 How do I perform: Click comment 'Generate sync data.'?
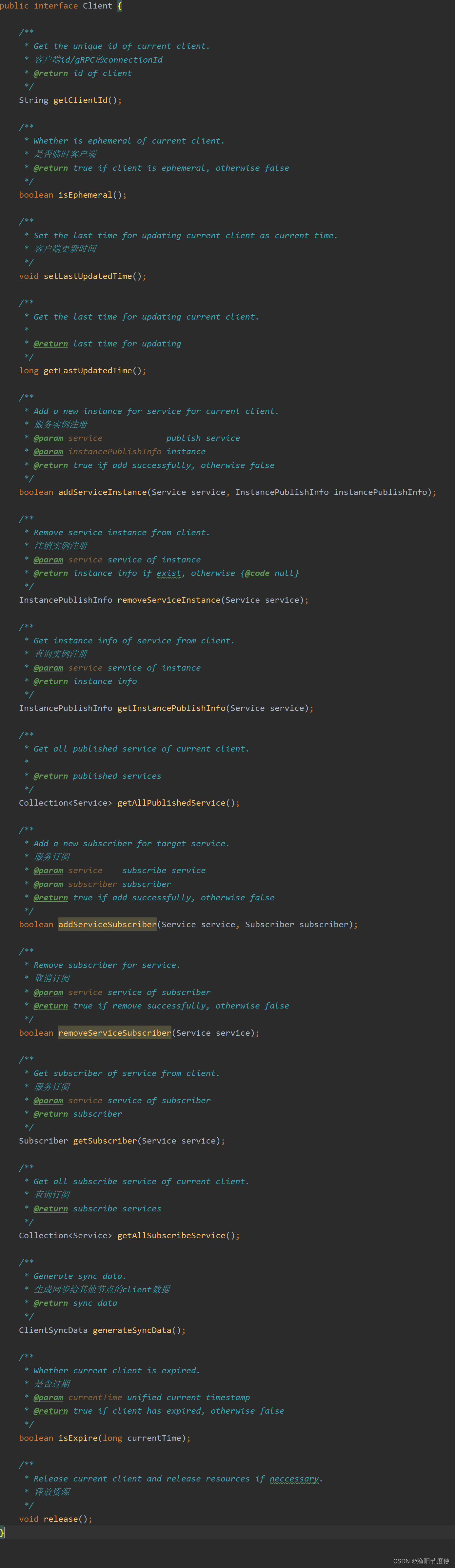[x=80, y=1276]
